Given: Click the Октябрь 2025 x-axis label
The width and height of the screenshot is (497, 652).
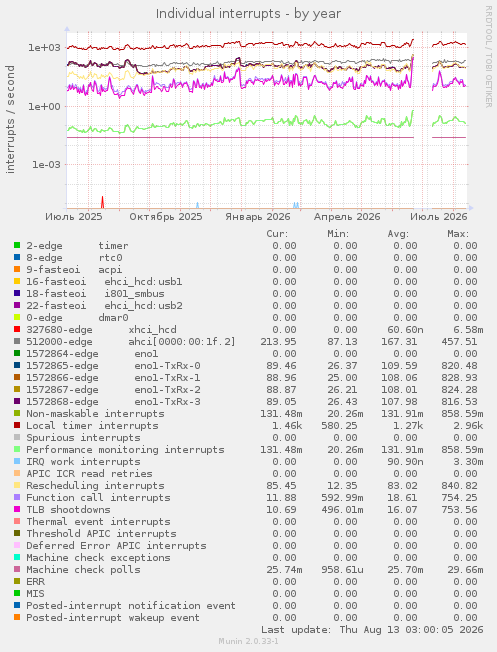Looking at the screenshot, I should [x=166, y=217].
